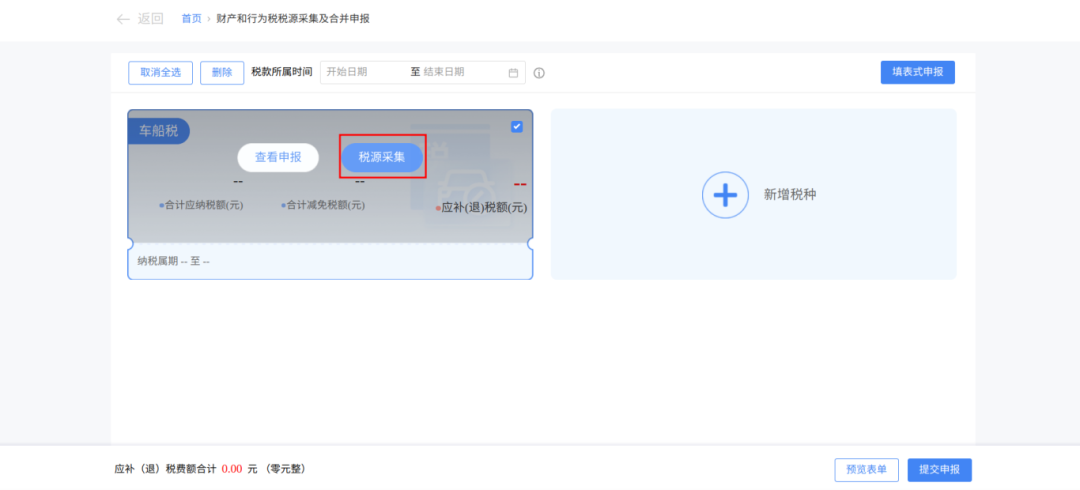Click the back arrow icon
This screenshot has height=490, width=1080.
(123, 19)
